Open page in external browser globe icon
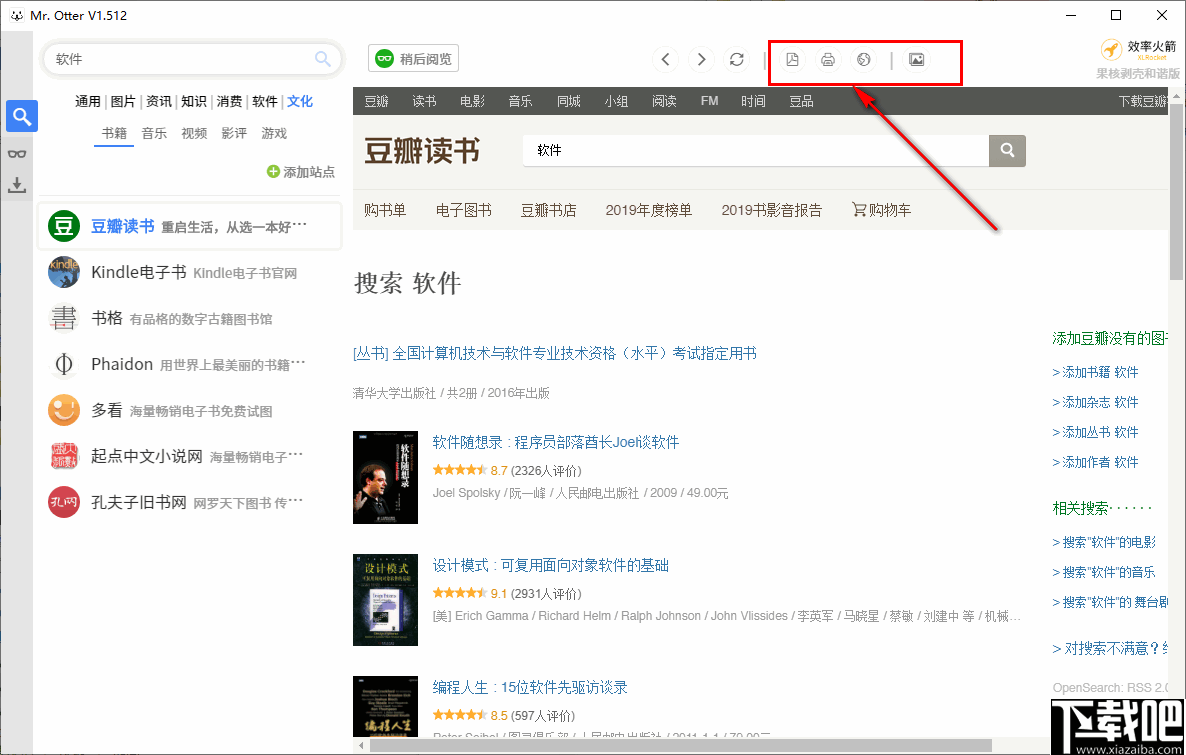The image size is (1186, 755). (863, 59)
